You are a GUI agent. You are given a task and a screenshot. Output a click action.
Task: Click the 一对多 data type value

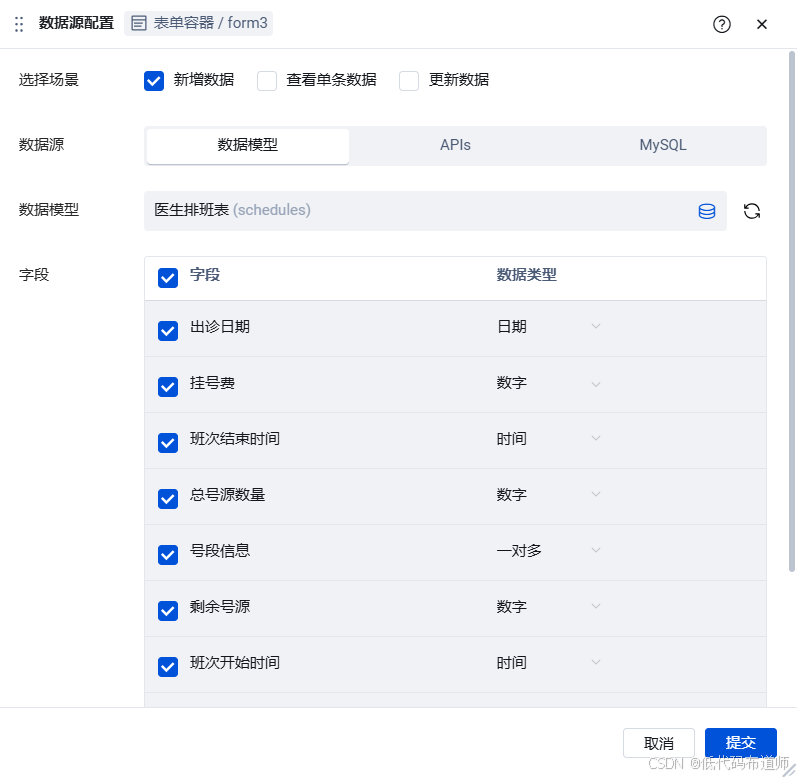[x=519, y=550]
